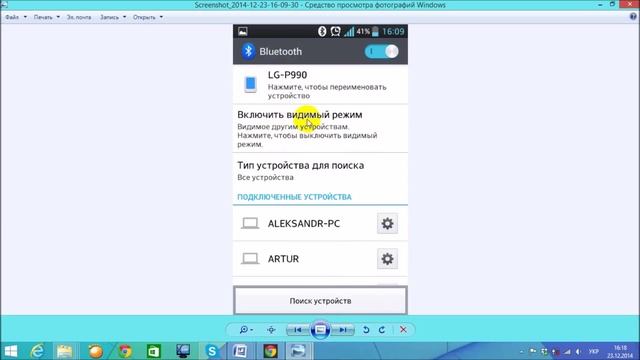Open settings gear for ARTUR
The height and width of the screenshot is (360, 640).
click(387, 259)
